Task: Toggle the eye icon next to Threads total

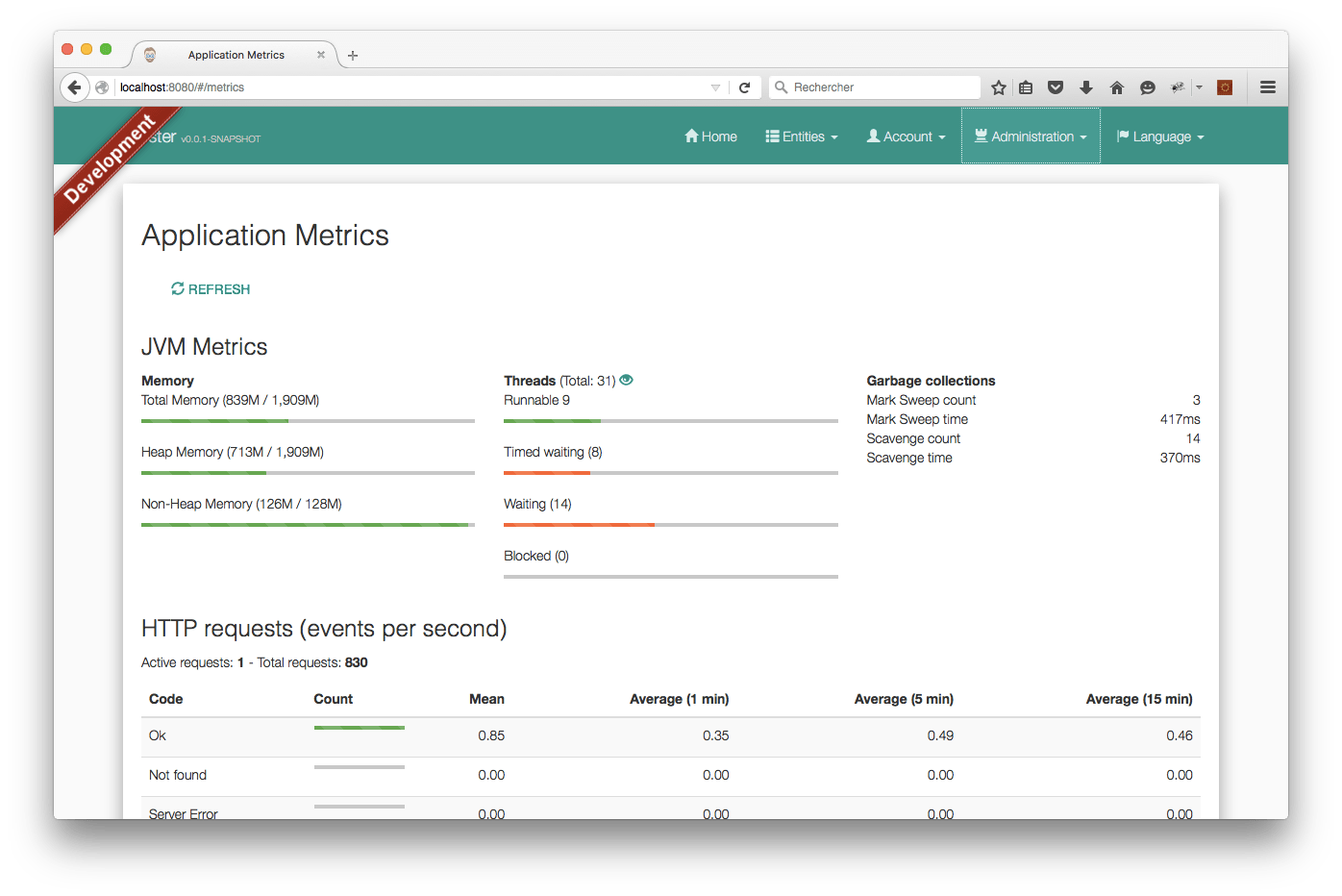Action: click(626, 380)
